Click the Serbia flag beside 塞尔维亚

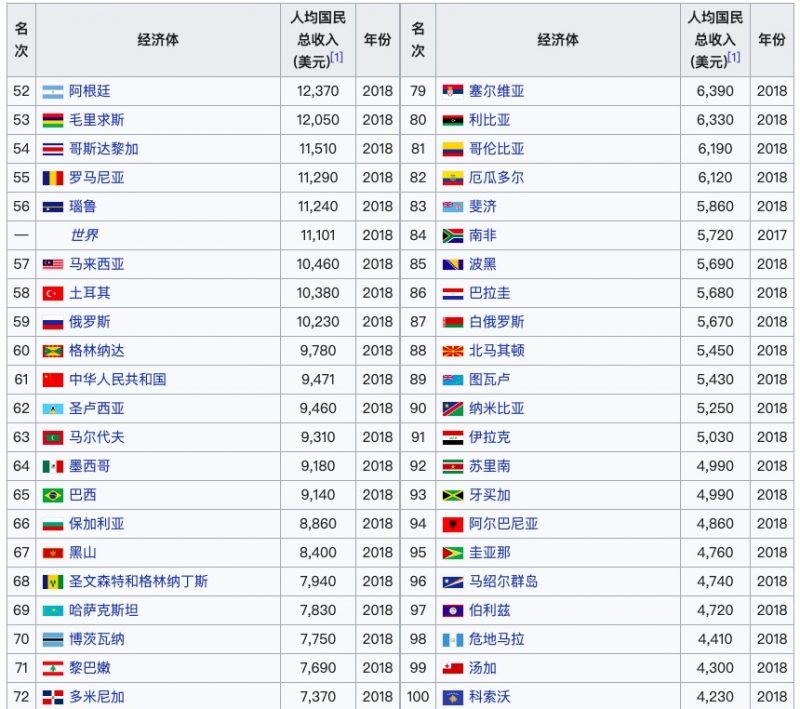tap(453, 92)
